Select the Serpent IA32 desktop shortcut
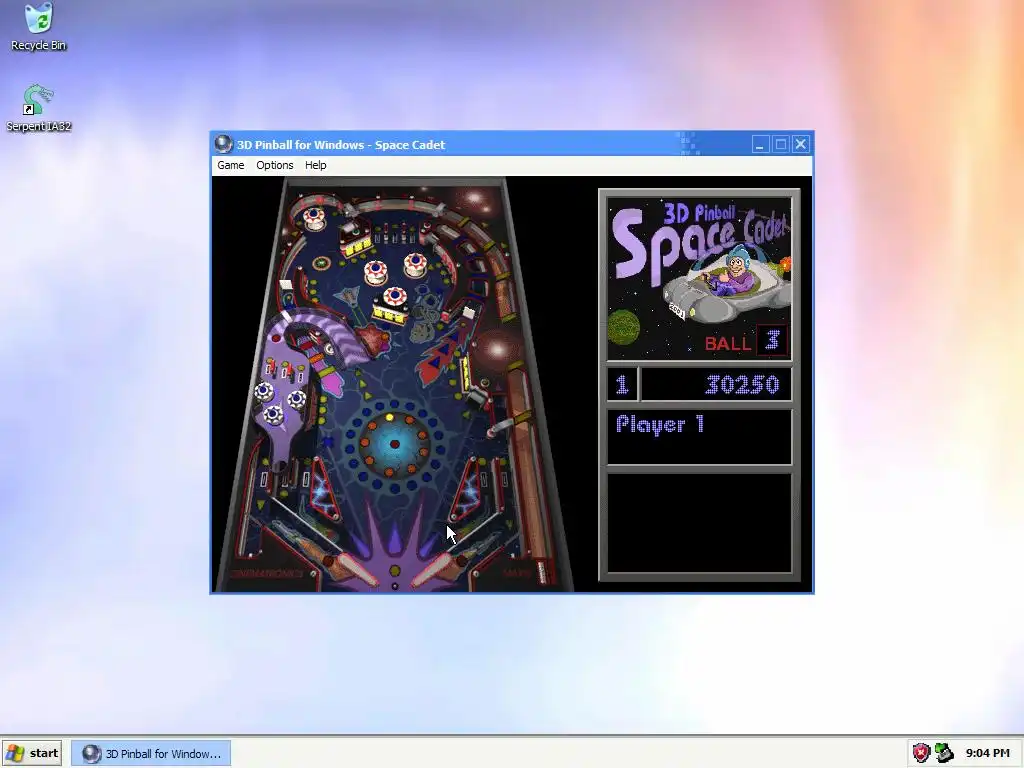 (x=39, y=108)
